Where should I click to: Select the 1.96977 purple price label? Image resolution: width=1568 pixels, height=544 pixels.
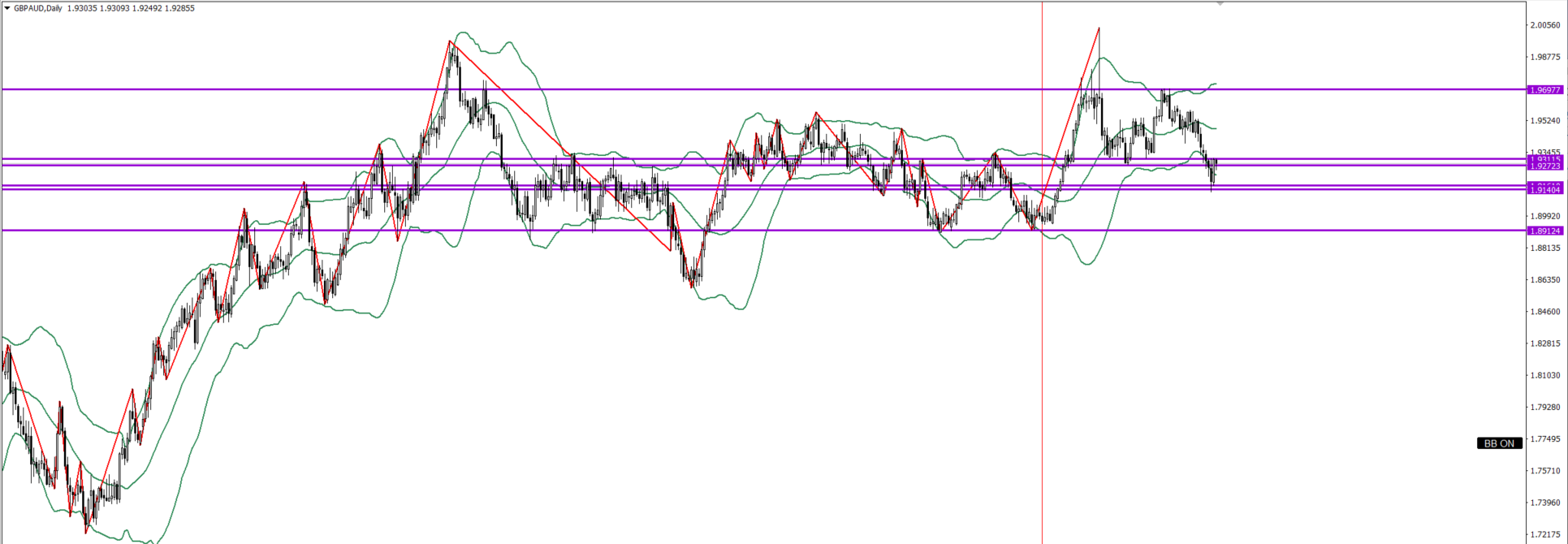tap(1544, 90)
